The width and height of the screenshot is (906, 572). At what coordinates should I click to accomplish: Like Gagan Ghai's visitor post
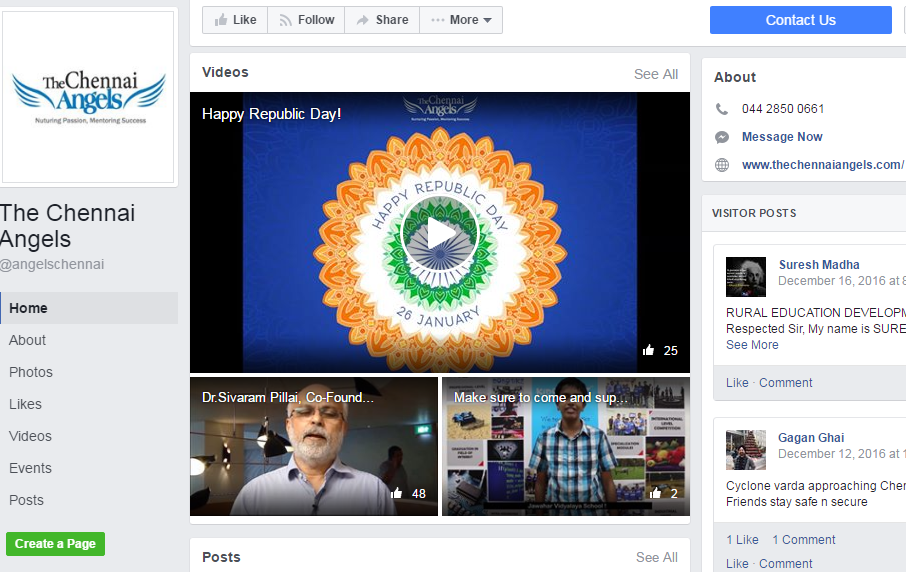click(737, 563)
